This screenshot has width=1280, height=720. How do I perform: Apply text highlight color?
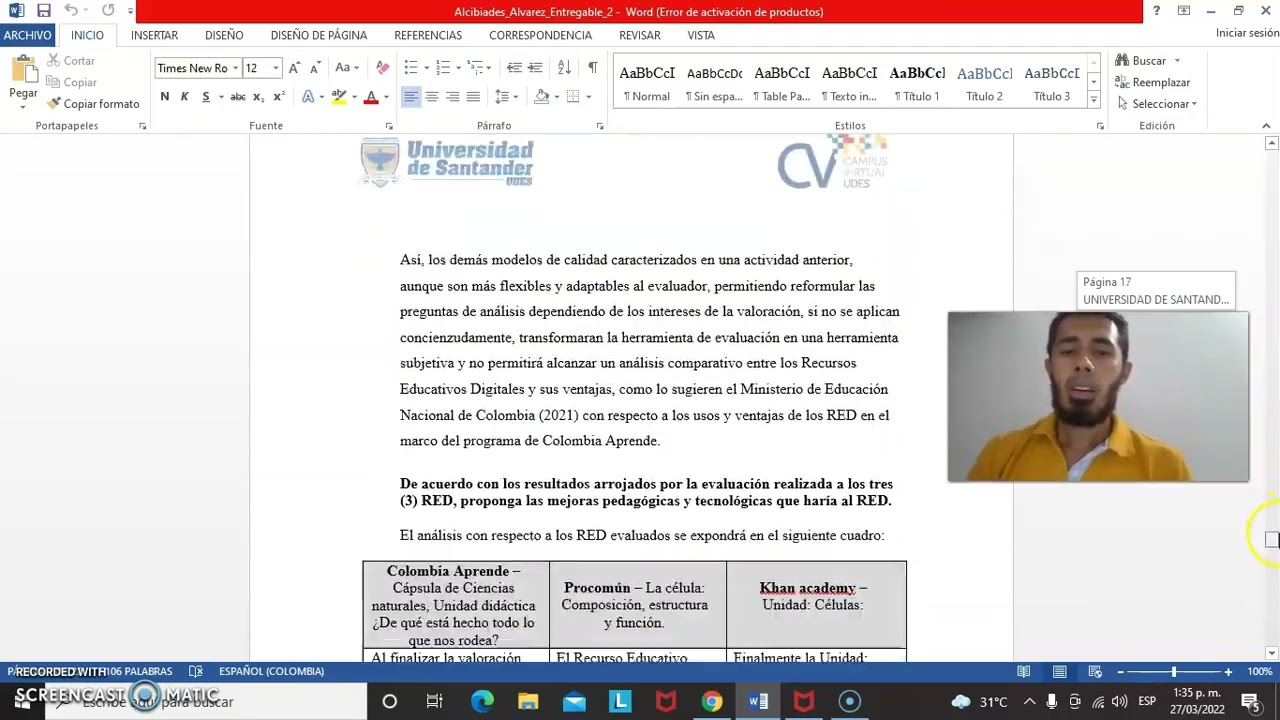point(339,97)
